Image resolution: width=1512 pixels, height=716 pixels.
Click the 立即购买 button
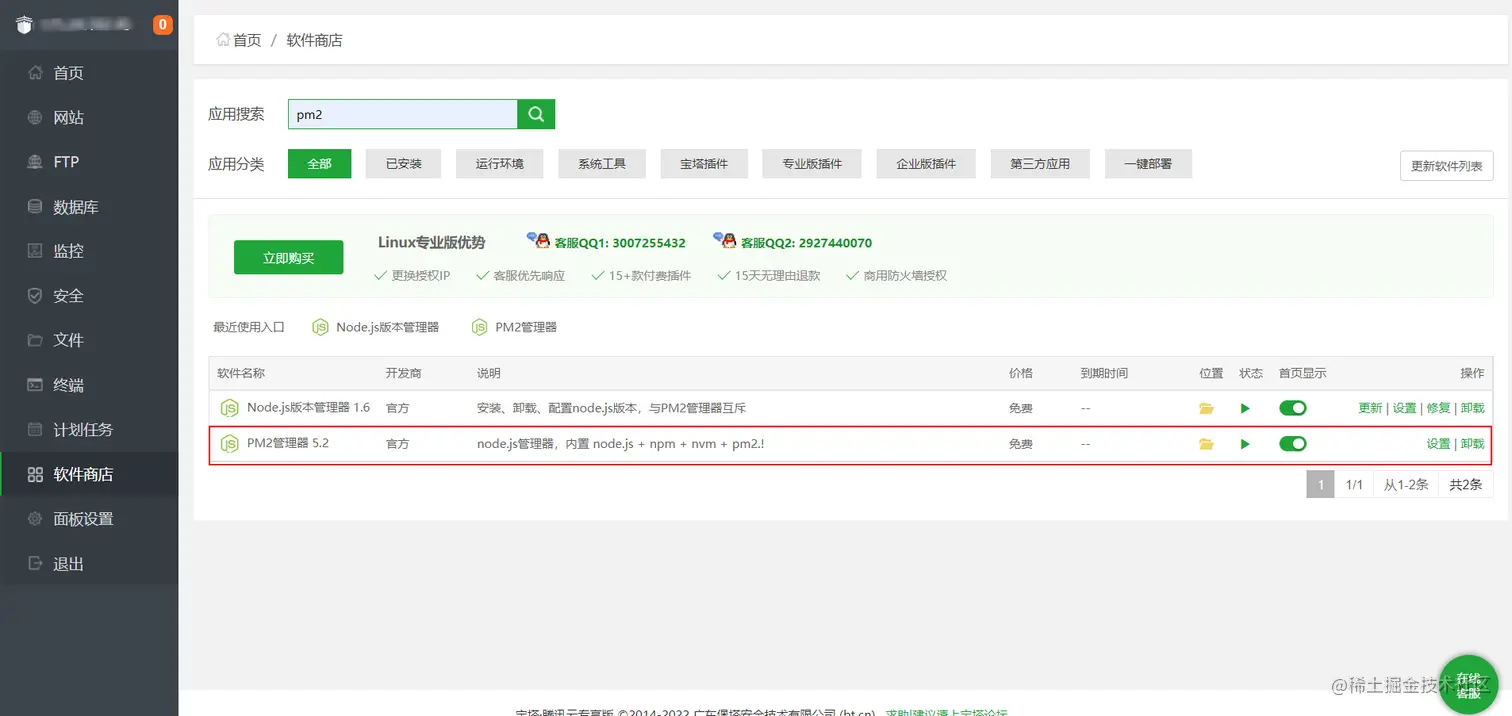[x=289, y=258]
